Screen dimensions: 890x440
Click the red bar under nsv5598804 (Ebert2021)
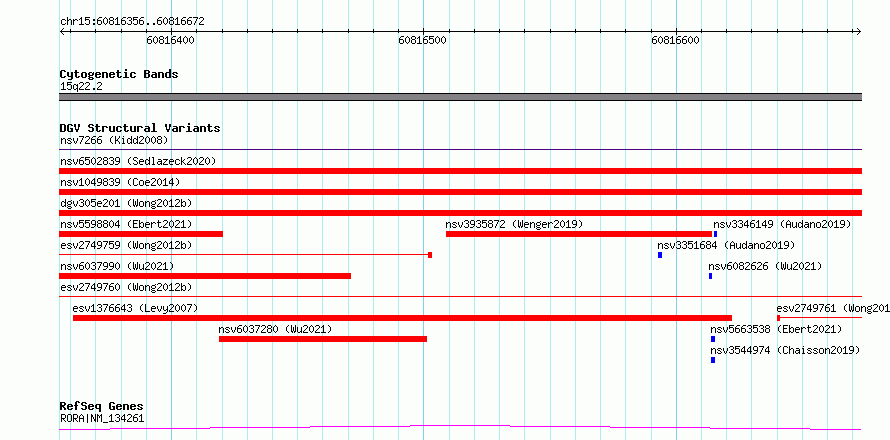141,234
